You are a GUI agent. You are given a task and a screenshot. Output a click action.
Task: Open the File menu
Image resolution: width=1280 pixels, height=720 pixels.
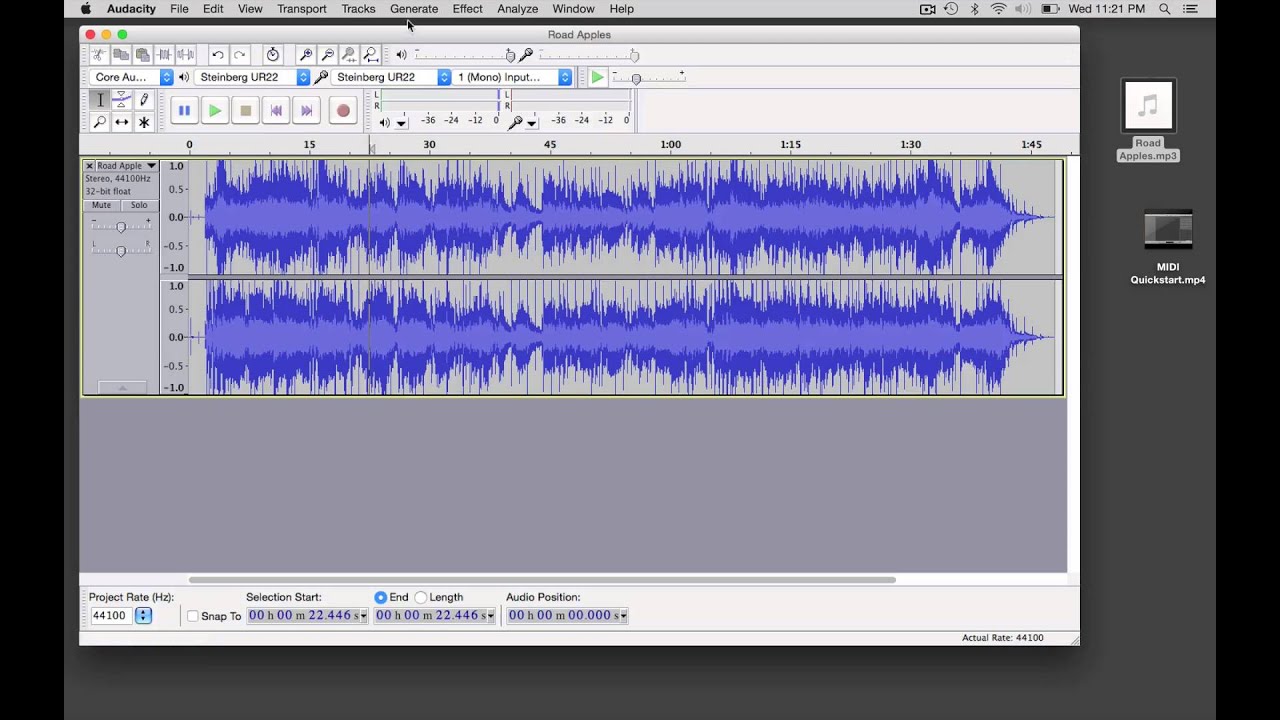179,9
